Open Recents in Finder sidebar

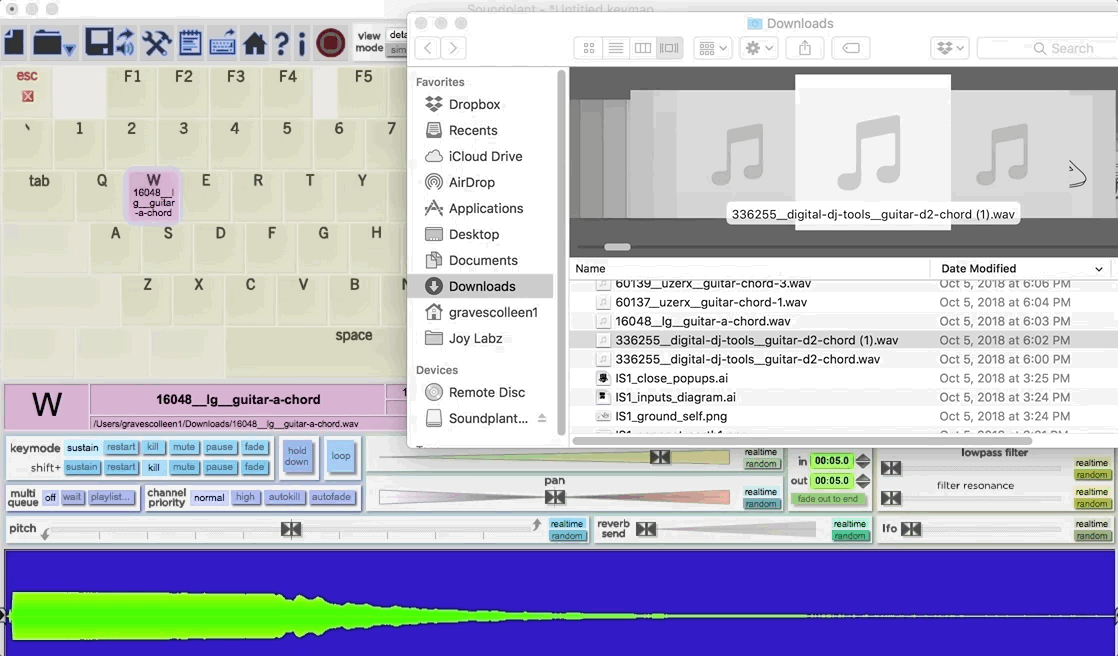[x=461, y=130]
